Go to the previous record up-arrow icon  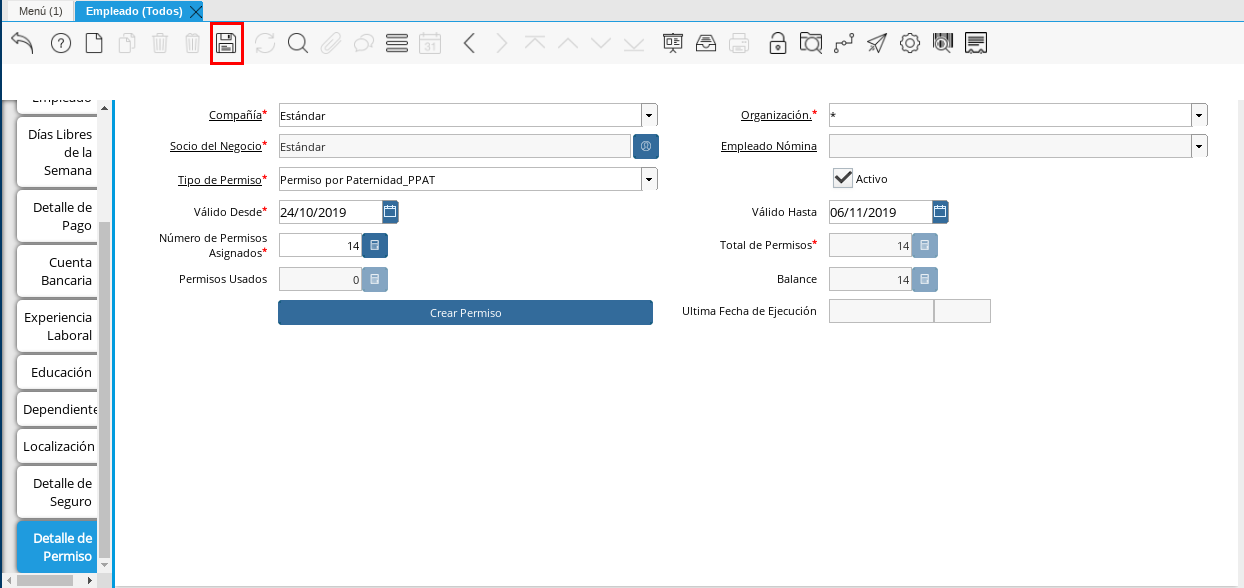coord(568,43)
